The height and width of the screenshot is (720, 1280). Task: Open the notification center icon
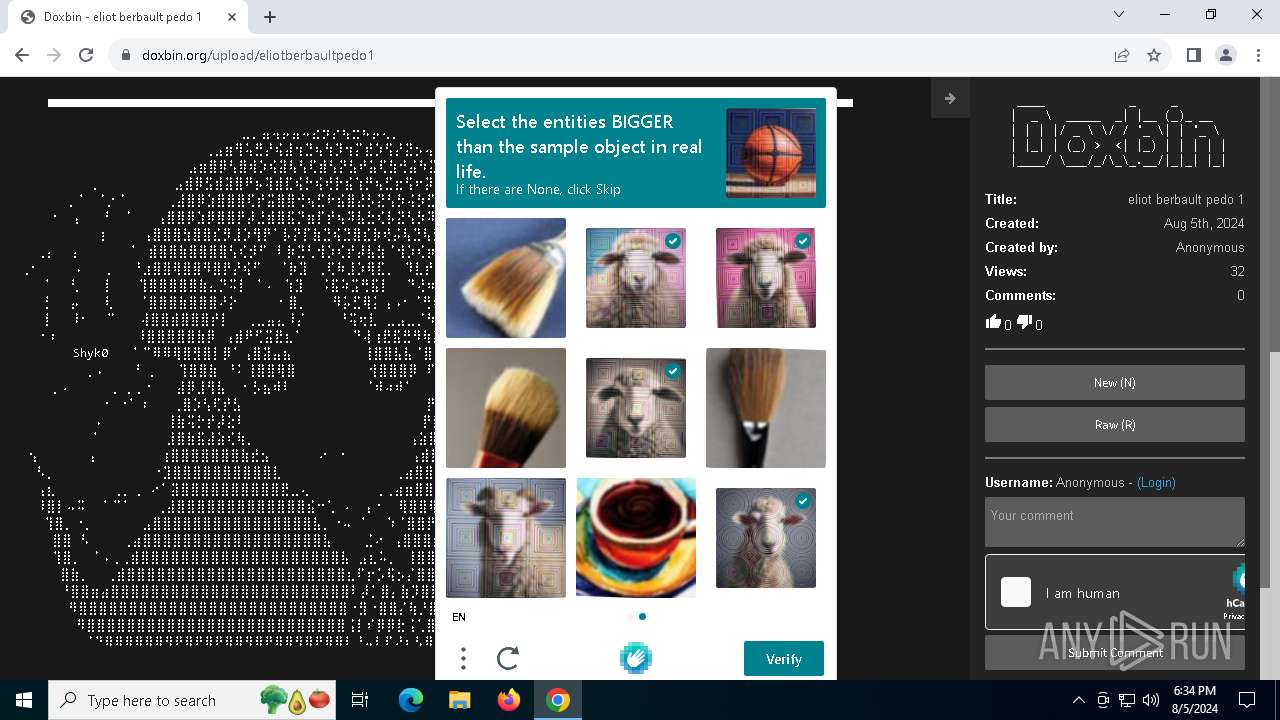click(x=1247, y=700)
